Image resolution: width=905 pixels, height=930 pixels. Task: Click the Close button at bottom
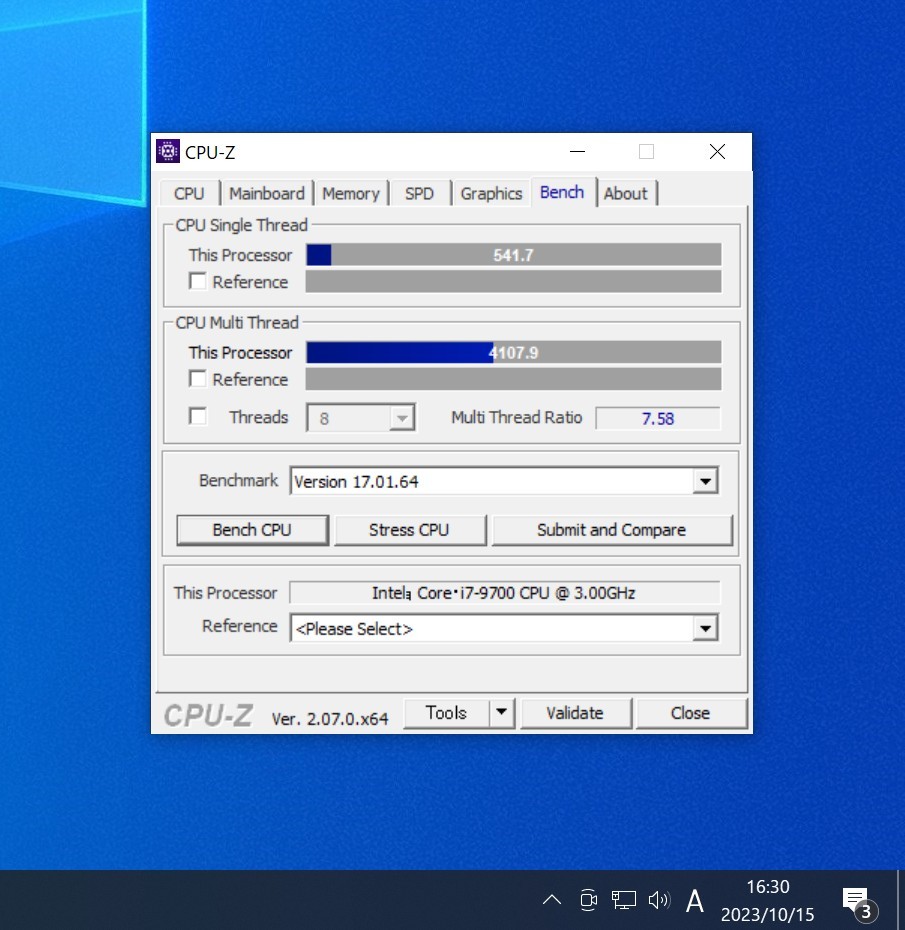coord(690,712)
